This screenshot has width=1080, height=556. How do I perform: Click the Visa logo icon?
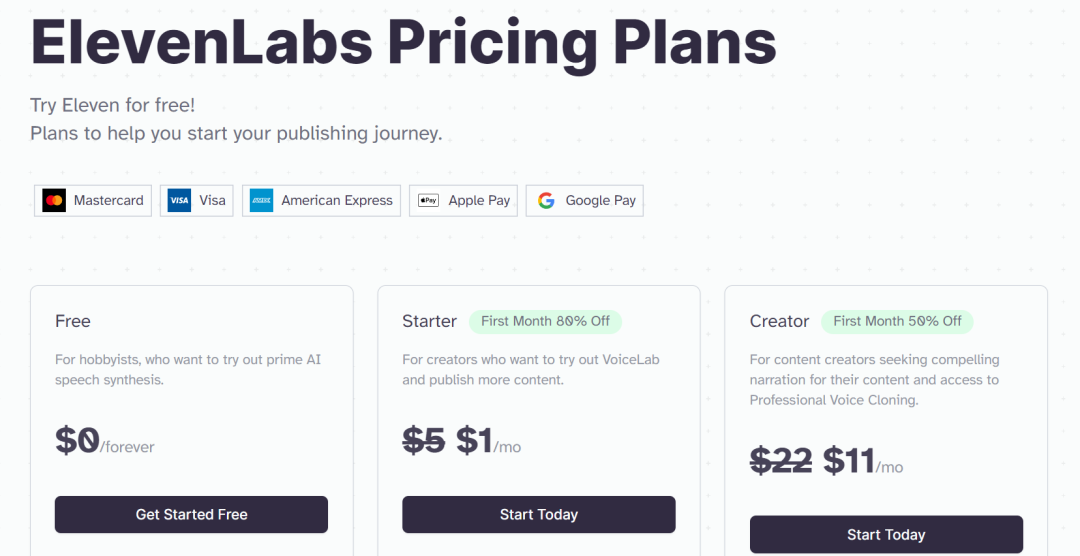(179, 200)
